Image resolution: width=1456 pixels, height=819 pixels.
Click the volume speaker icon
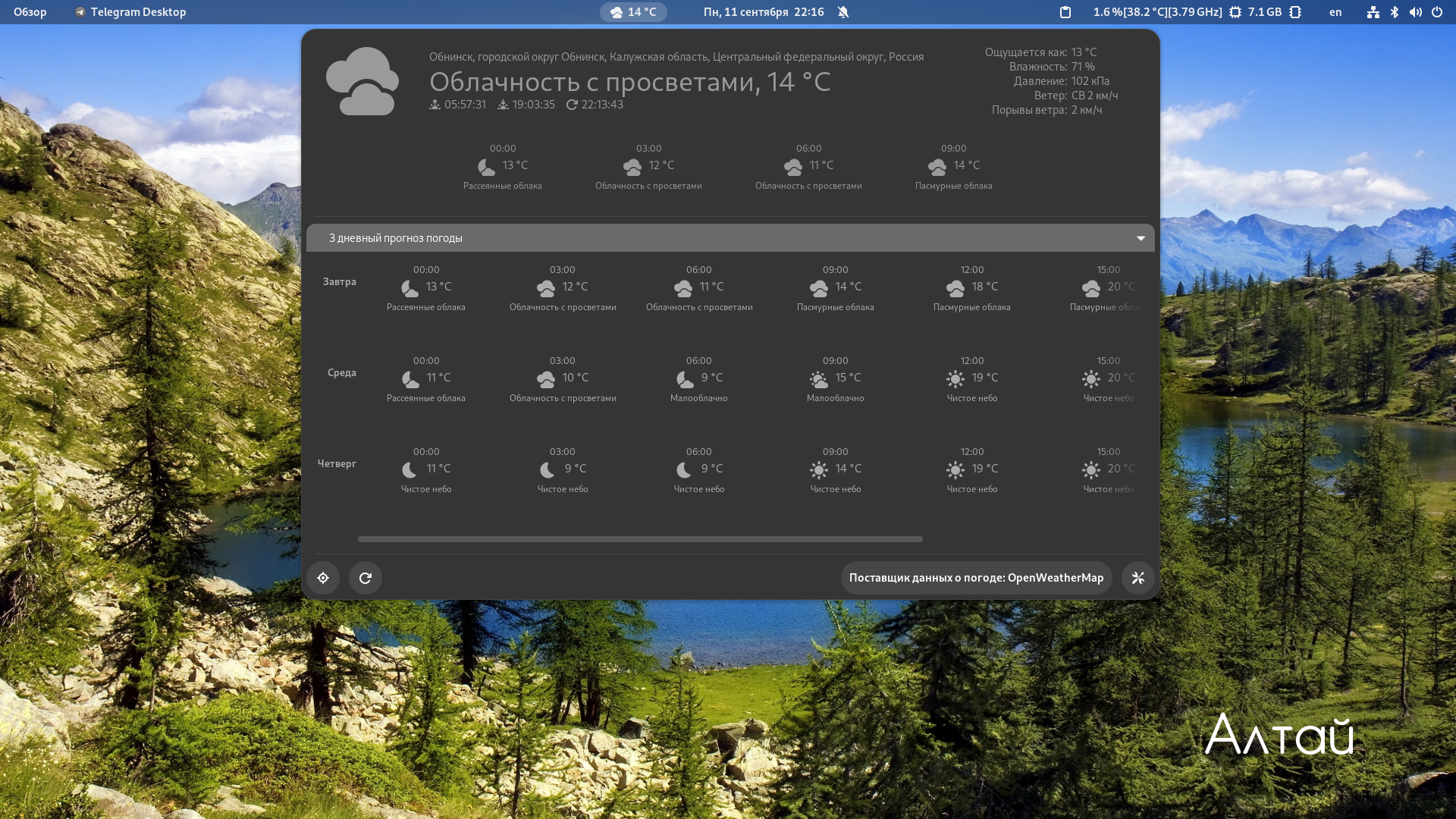pos(1416,12)
